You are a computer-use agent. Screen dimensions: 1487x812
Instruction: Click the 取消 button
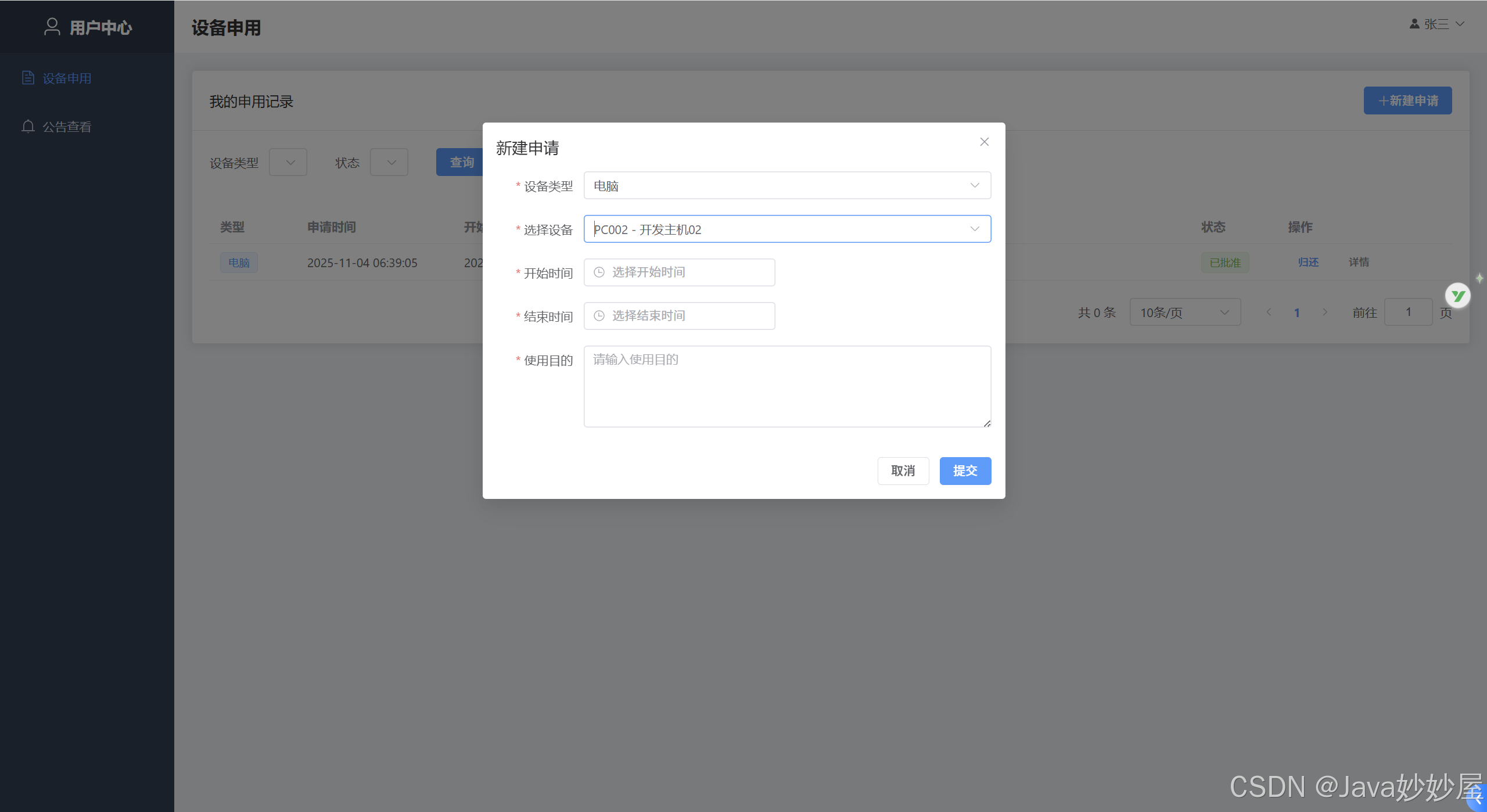click(903, 471)
